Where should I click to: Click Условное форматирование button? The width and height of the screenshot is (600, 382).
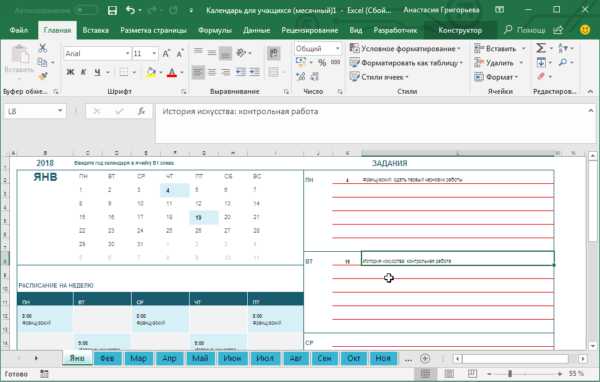(x=405, y=49)
